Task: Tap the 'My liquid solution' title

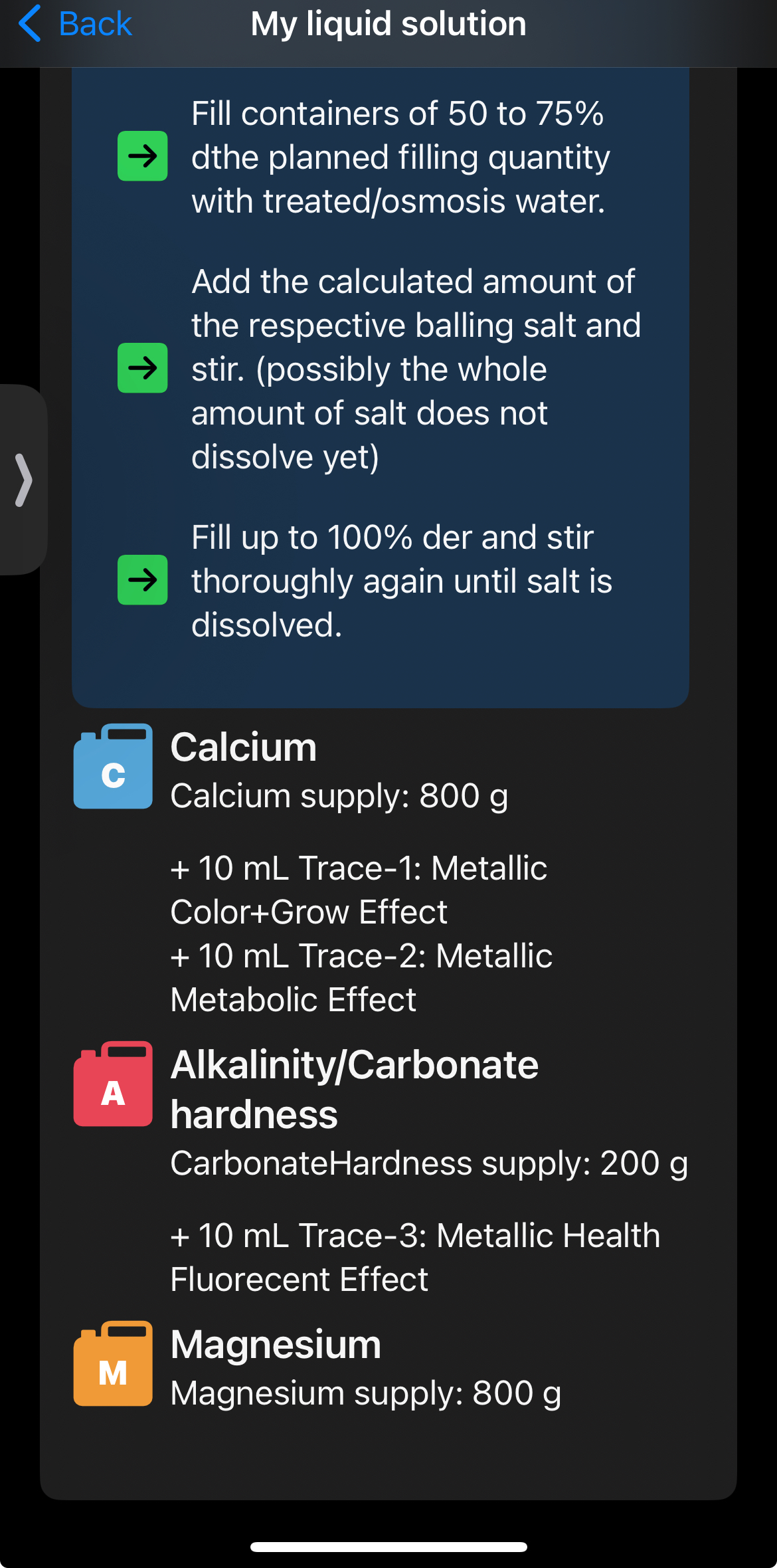Action: coord(388,24)
